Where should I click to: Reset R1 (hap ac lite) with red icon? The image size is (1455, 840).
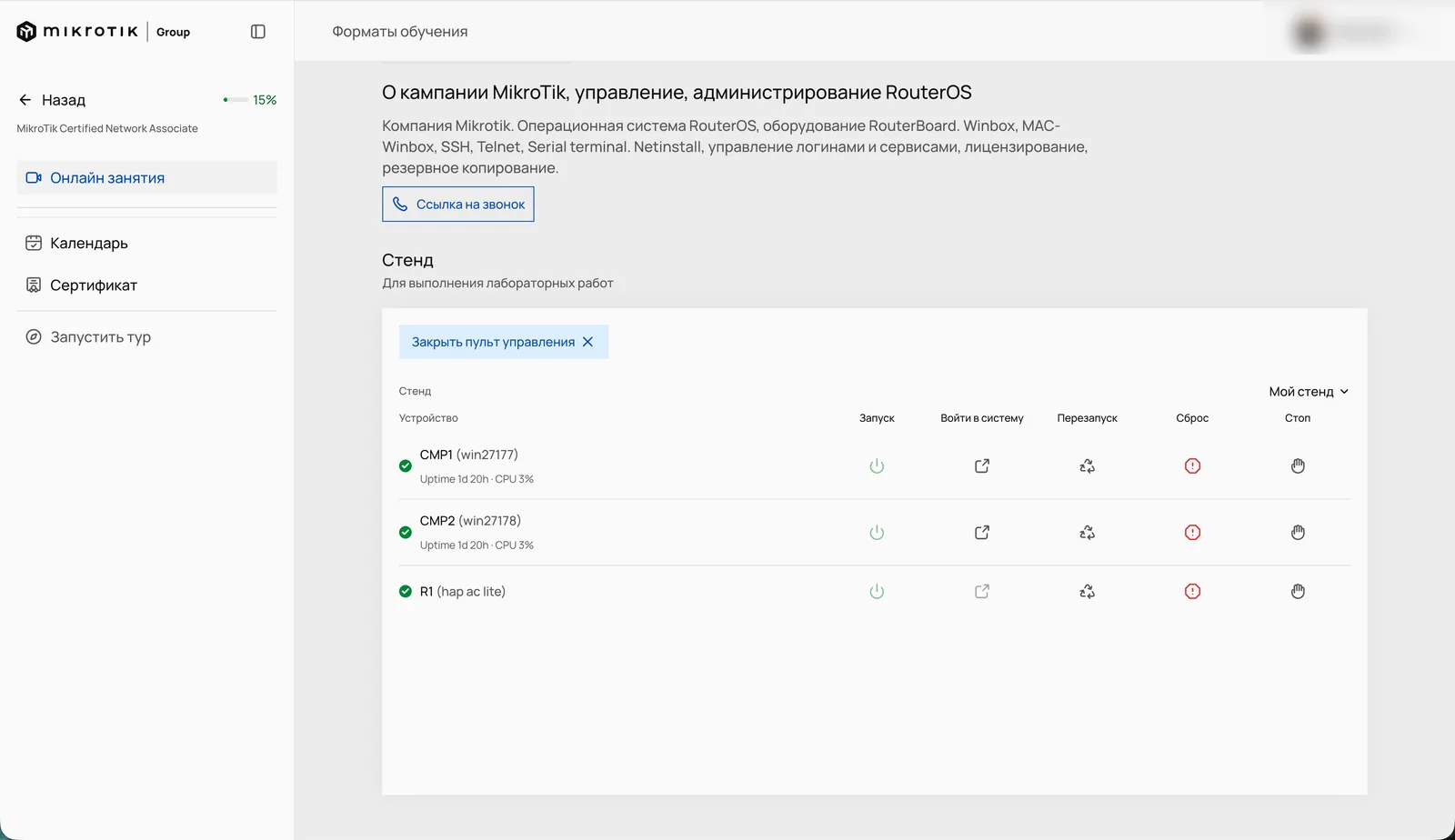click(1193, 592)
